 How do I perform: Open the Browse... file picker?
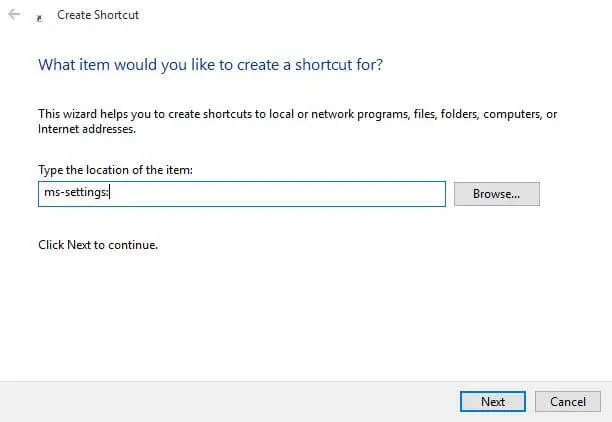[x=496, y=194]
